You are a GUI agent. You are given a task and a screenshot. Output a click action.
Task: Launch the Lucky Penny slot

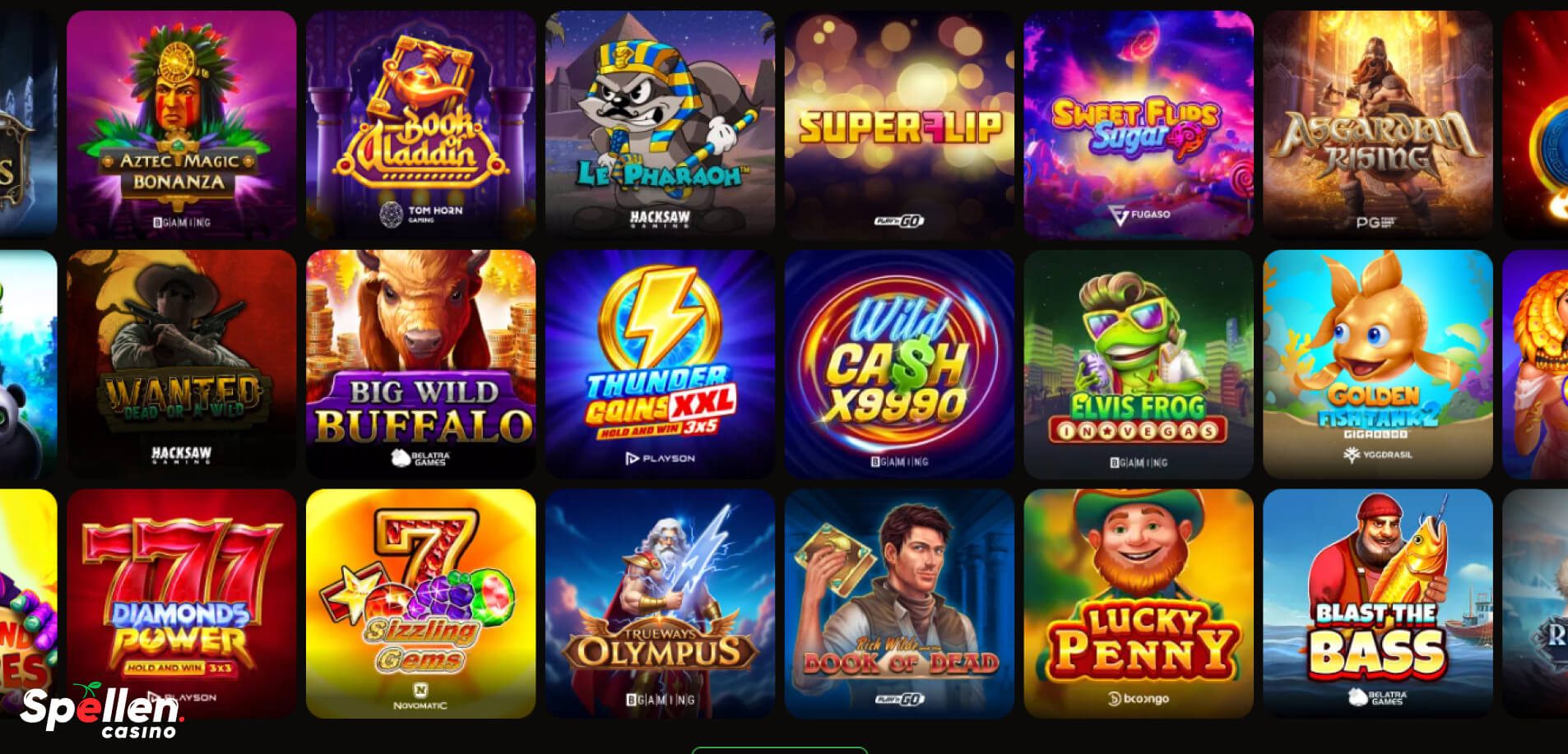click(x=1139, y=604)
